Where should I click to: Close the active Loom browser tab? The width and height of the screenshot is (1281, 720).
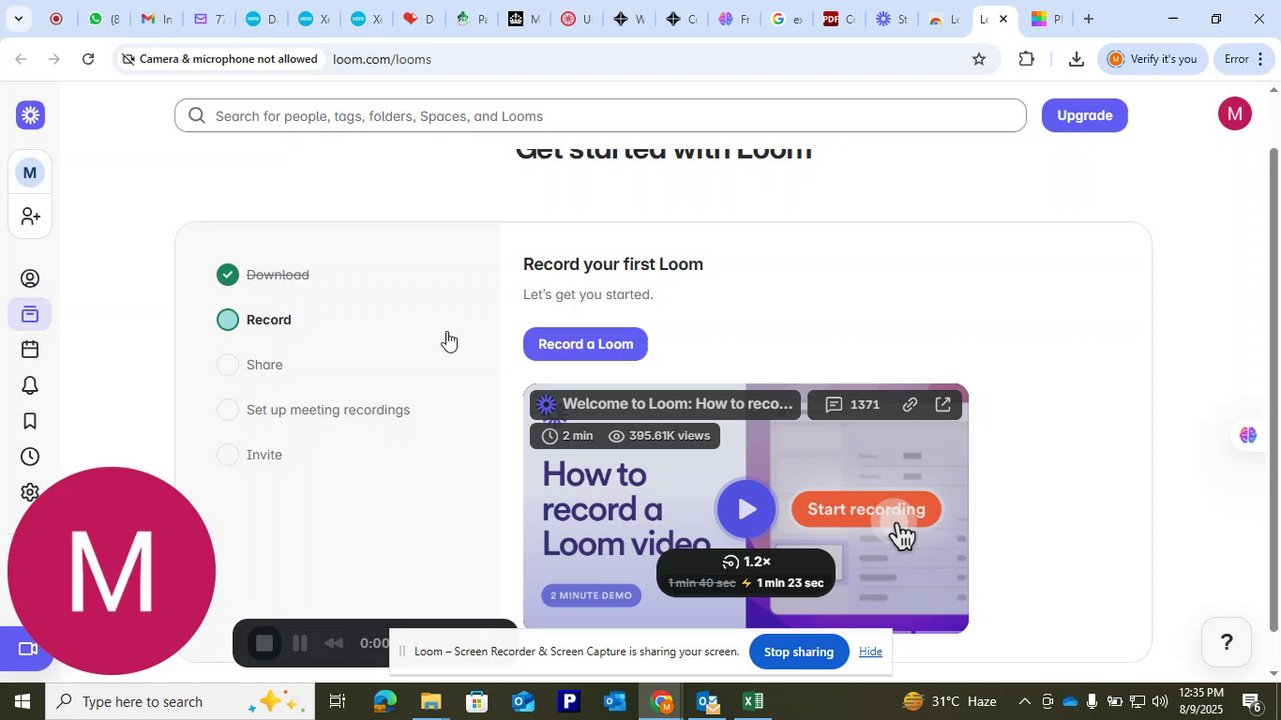click(1003, 19)
